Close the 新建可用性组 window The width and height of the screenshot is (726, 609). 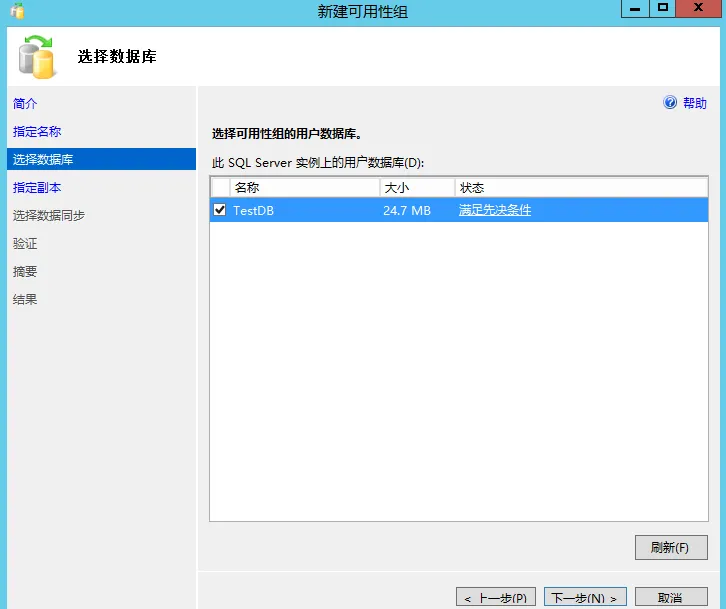[698, 8]
